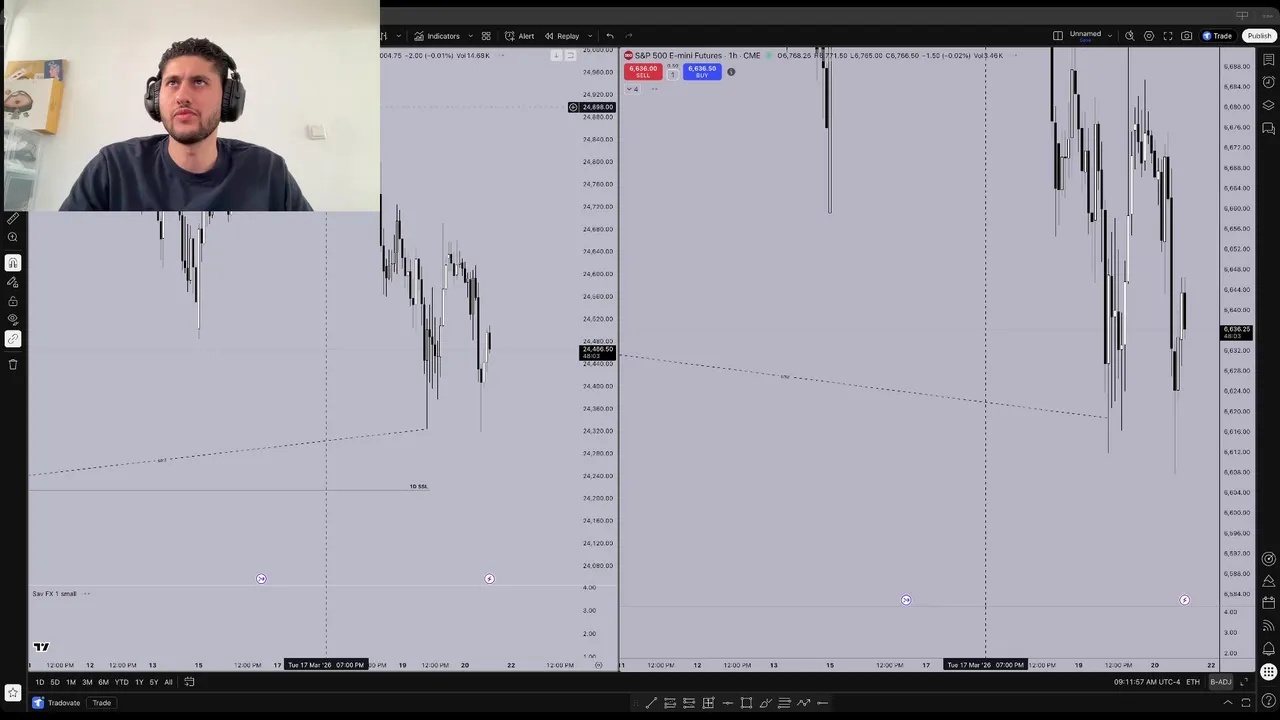
Task: Click the Quick Search magnifier icon
Action: (1130, 36)
